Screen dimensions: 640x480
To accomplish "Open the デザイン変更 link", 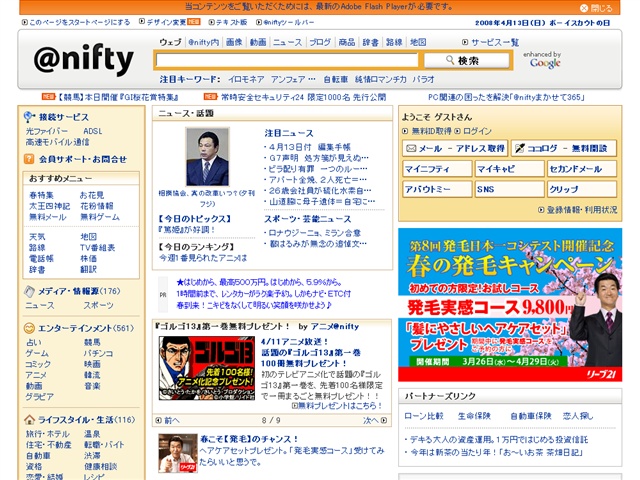I will pyautogui.click(x=166, y=22).
